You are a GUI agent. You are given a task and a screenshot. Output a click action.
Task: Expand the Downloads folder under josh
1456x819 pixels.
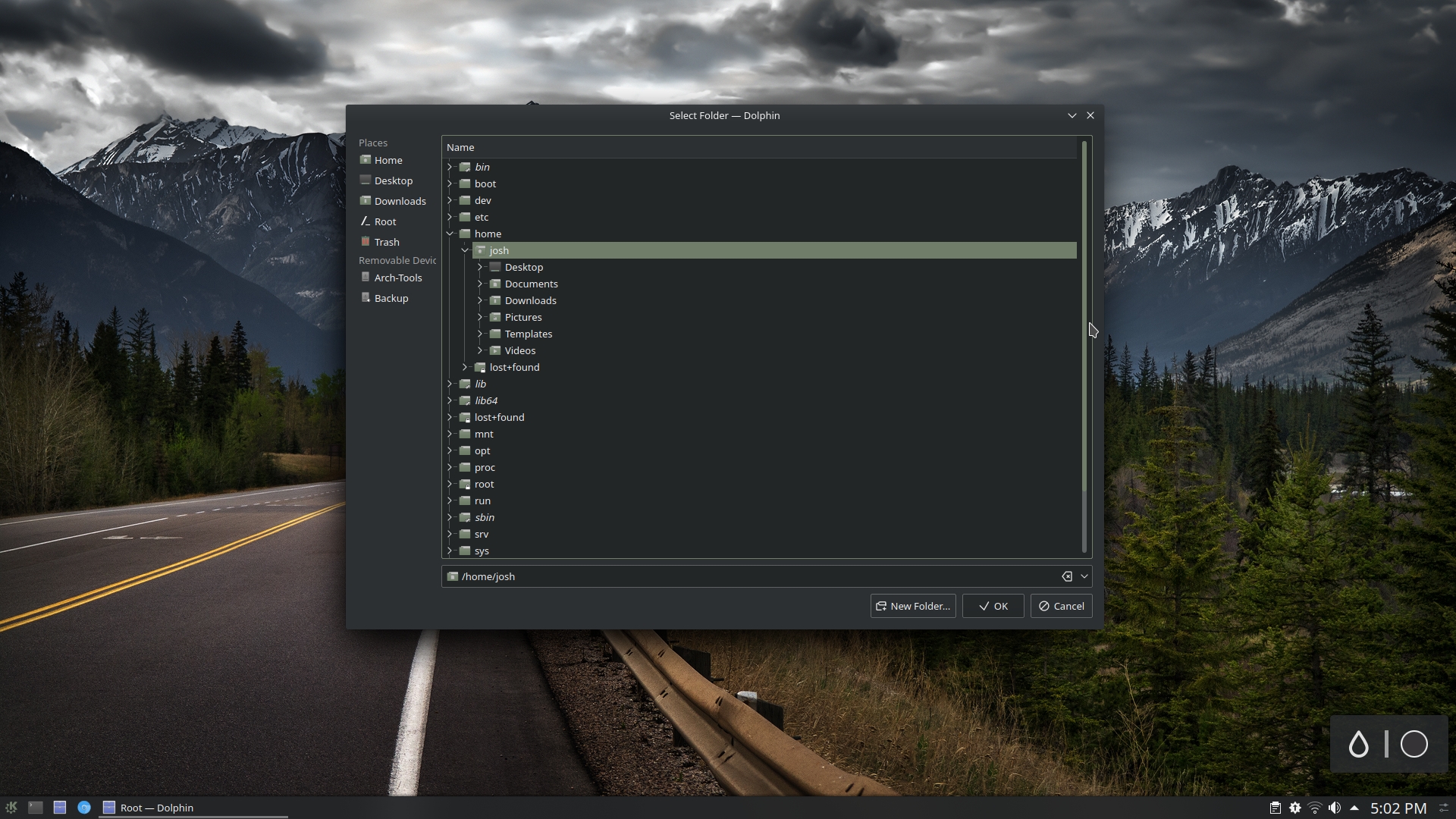click(x=480, y=300)
